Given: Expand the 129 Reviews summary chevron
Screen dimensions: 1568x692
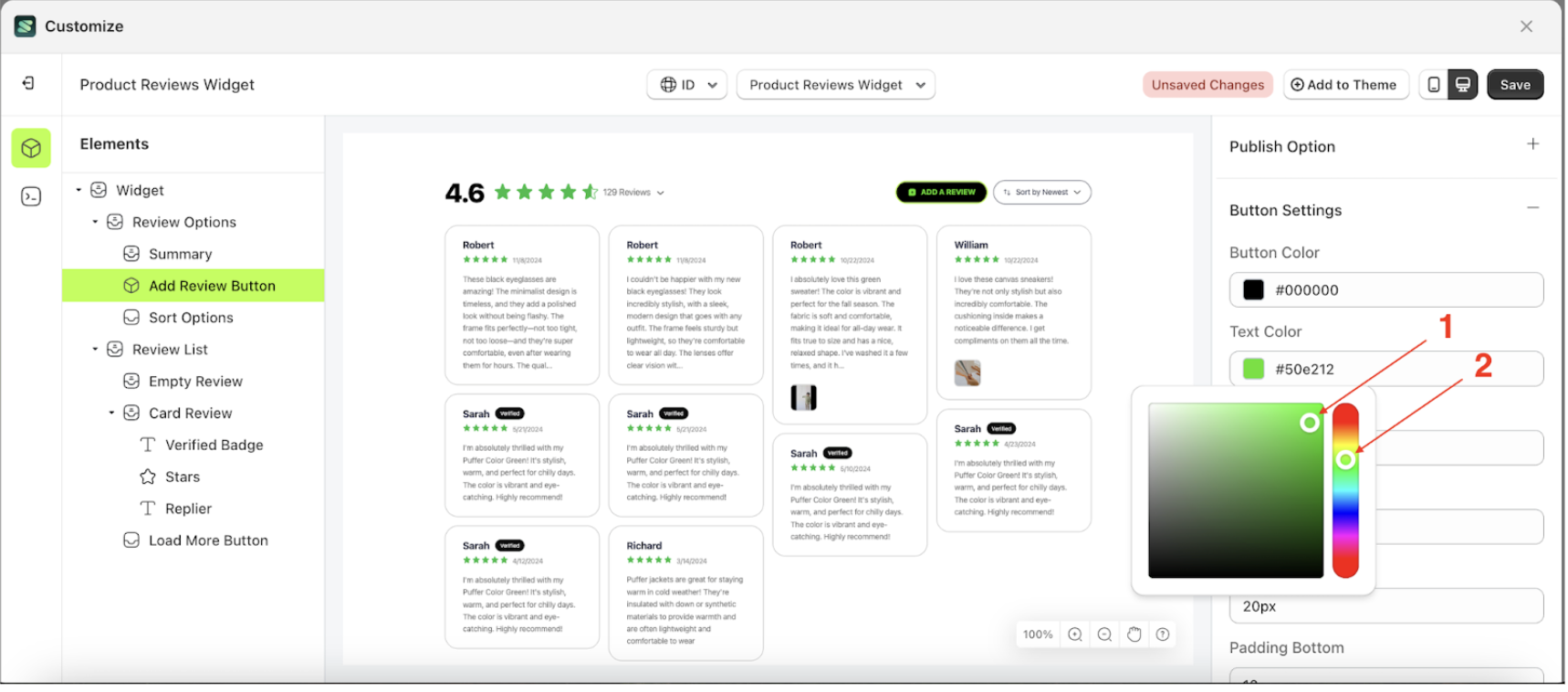Looking at the screenshot, I should (661, 194).
